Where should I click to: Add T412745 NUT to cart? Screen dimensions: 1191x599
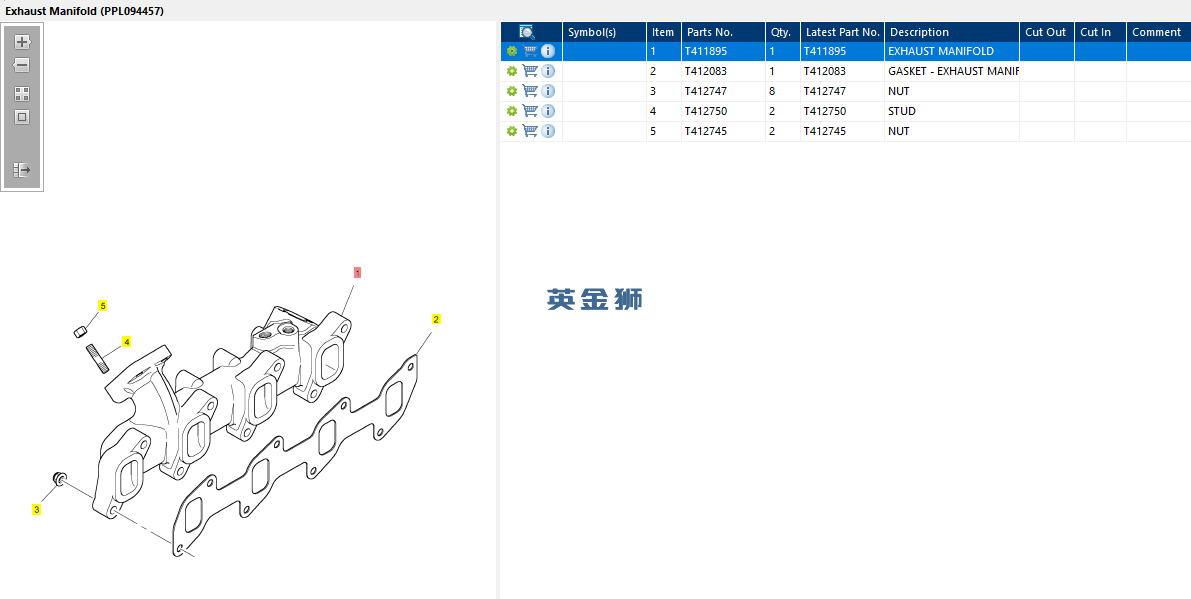click(530, 131)
